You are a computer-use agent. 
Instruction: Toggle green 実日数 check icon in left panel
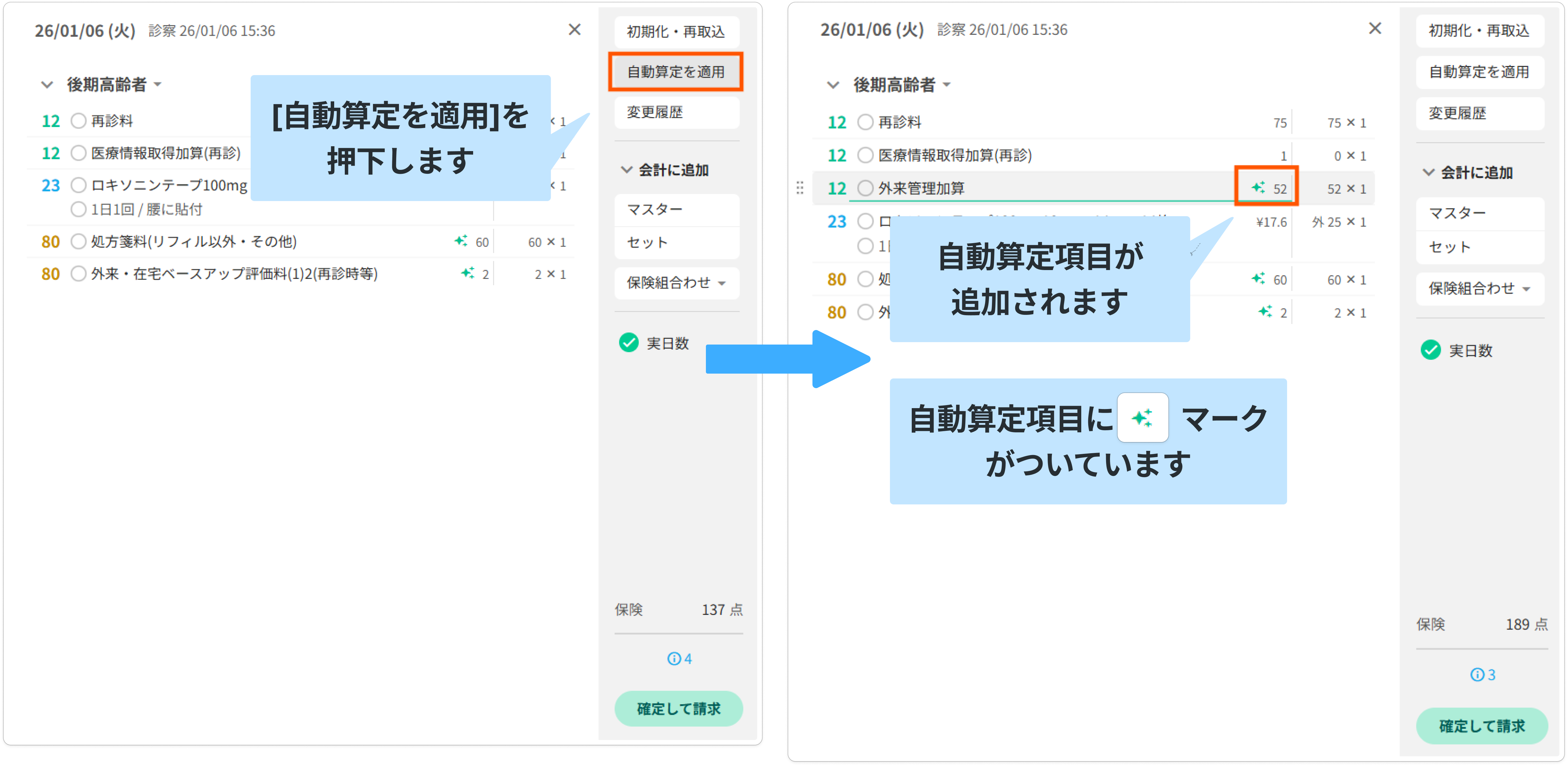(x=629, y=343)
